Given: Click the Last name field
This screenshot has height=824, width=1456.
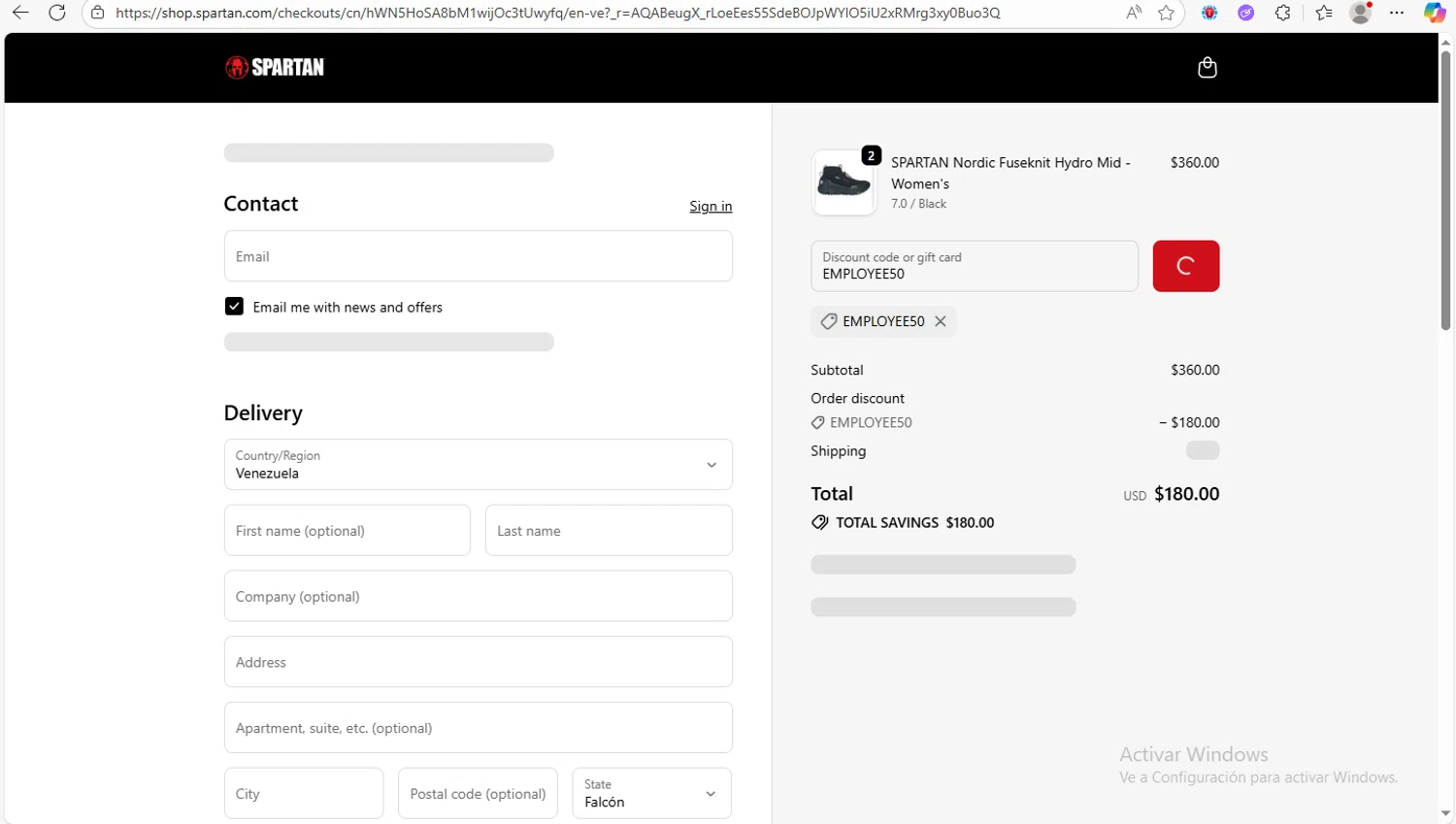Looking at the screenshot, I should coord(609,531).
